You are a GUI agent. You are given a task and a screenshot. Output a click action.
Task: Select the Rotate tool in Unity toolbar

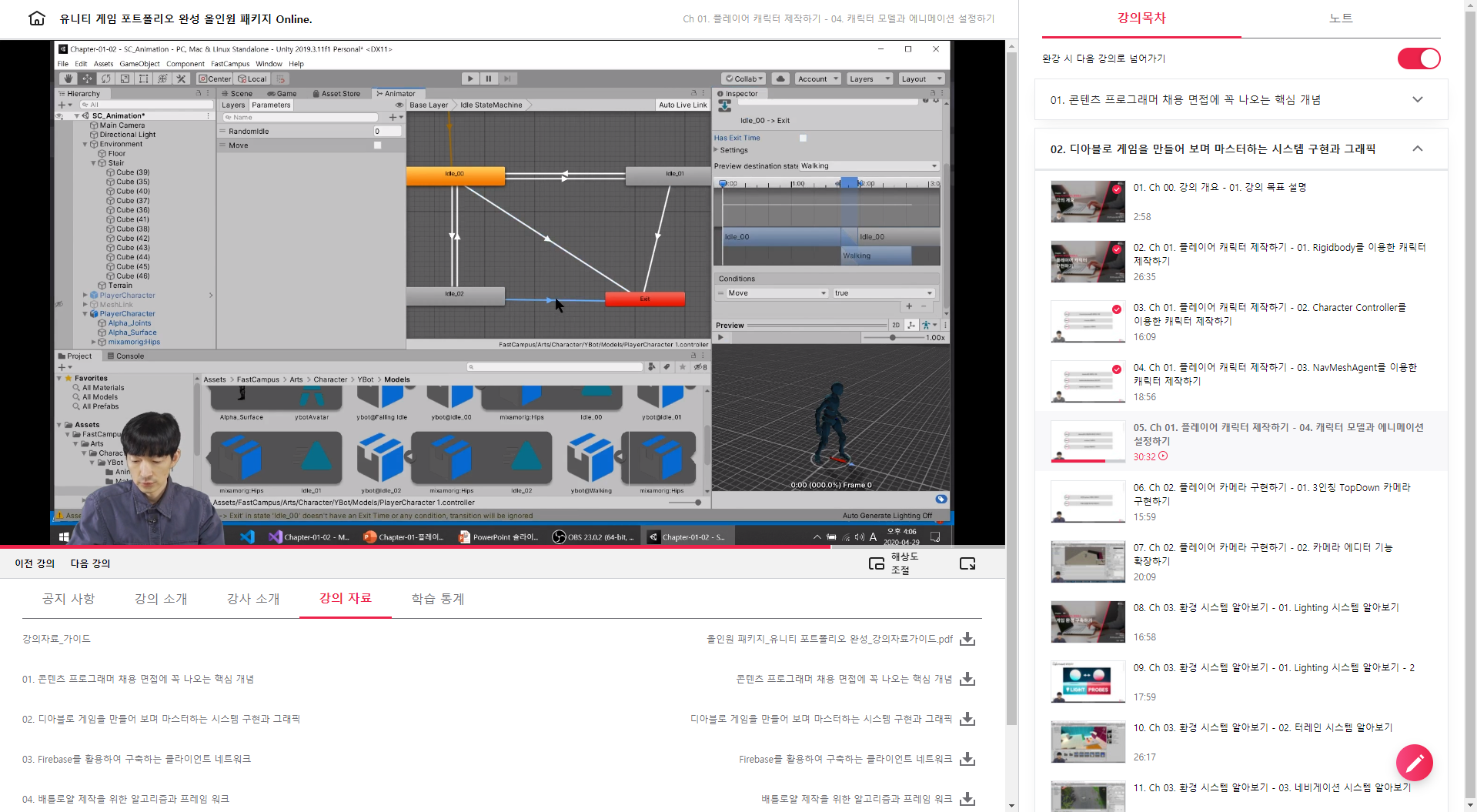(x=106, y=79)
